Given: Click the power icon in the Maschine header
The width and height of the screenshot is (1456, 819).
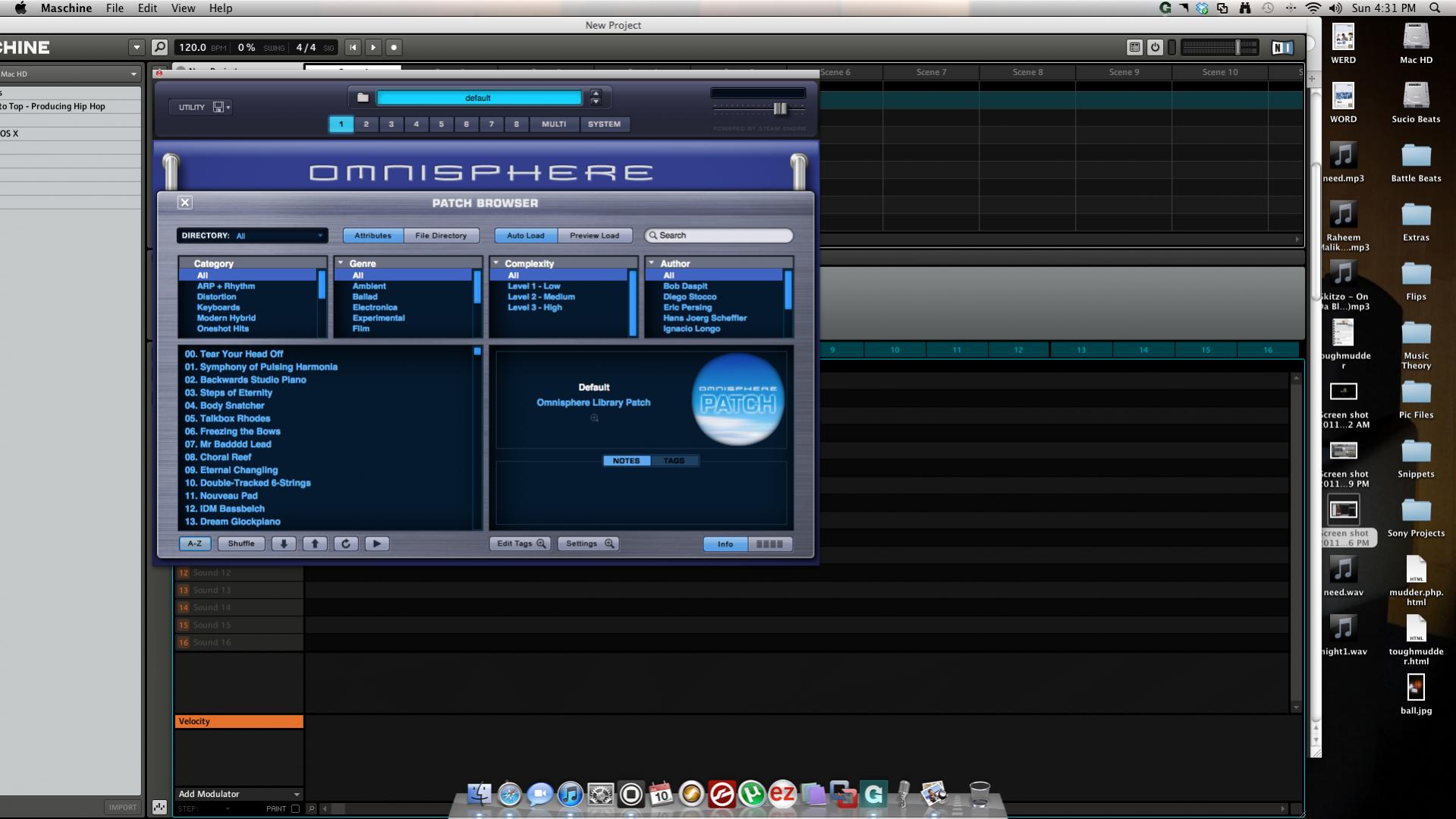Looking at the screenshot, I should tap(1155, 47).
